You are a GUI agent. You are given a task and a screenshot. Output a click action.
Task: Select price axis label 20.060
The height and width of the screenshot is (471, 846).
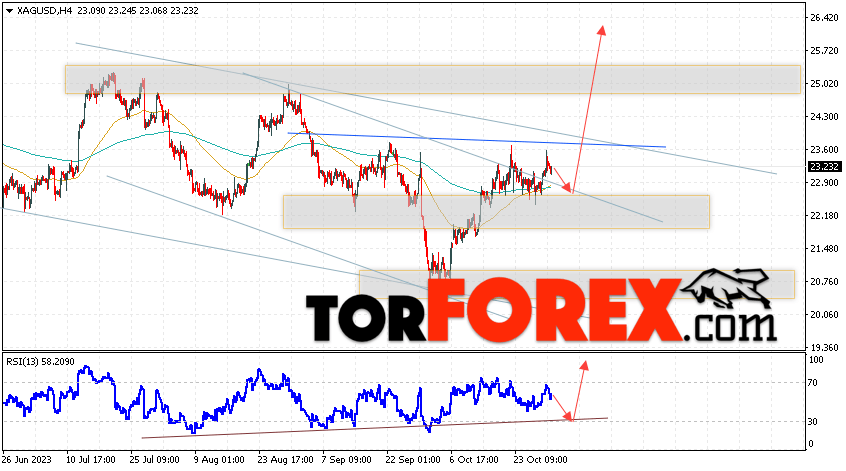(824, 315)
